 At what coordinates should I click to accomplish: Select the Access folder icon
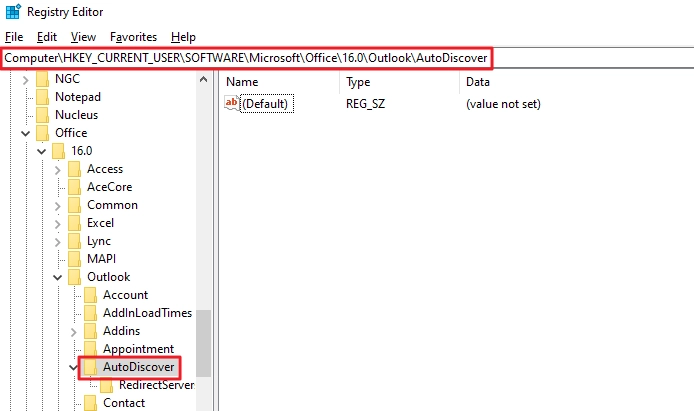pos(74,169)
